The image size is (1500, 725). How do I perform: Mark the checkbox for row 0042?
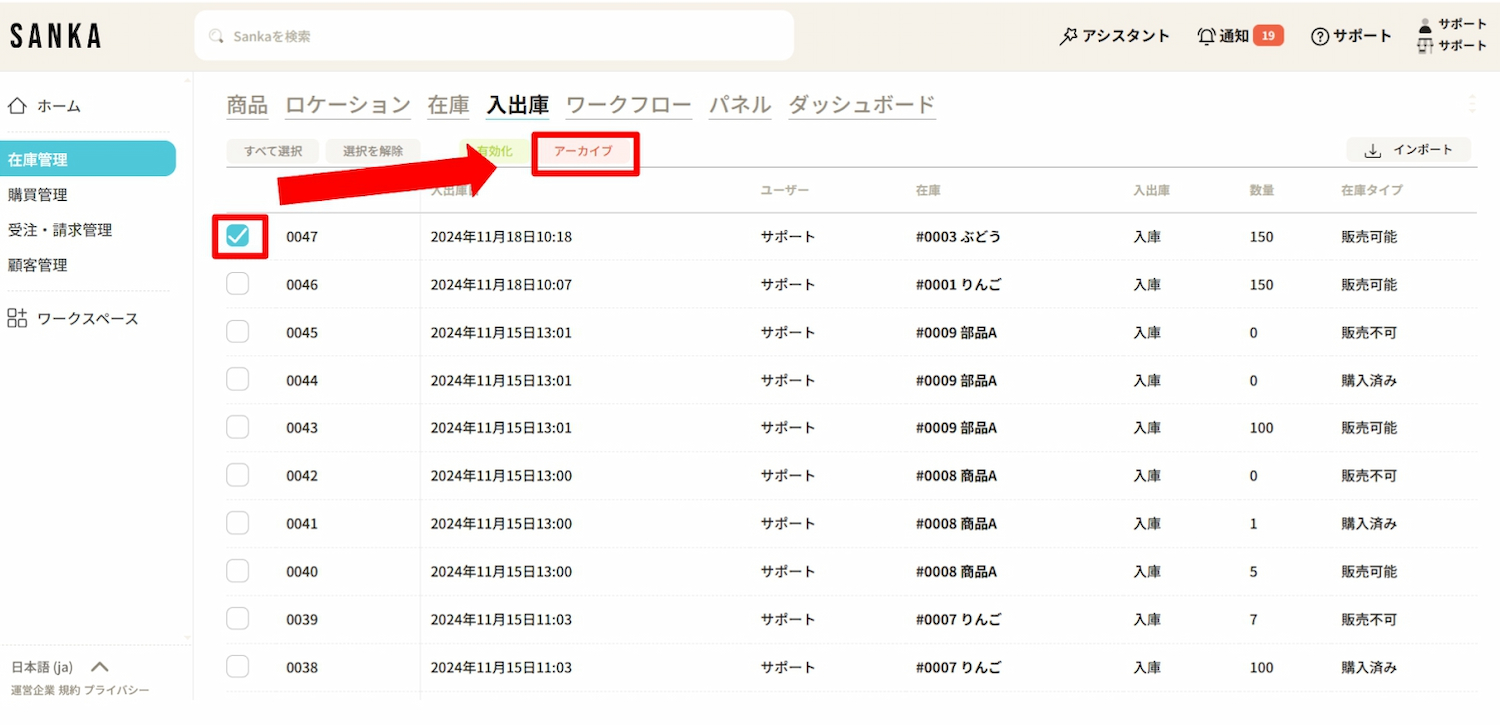coord(238,475)
